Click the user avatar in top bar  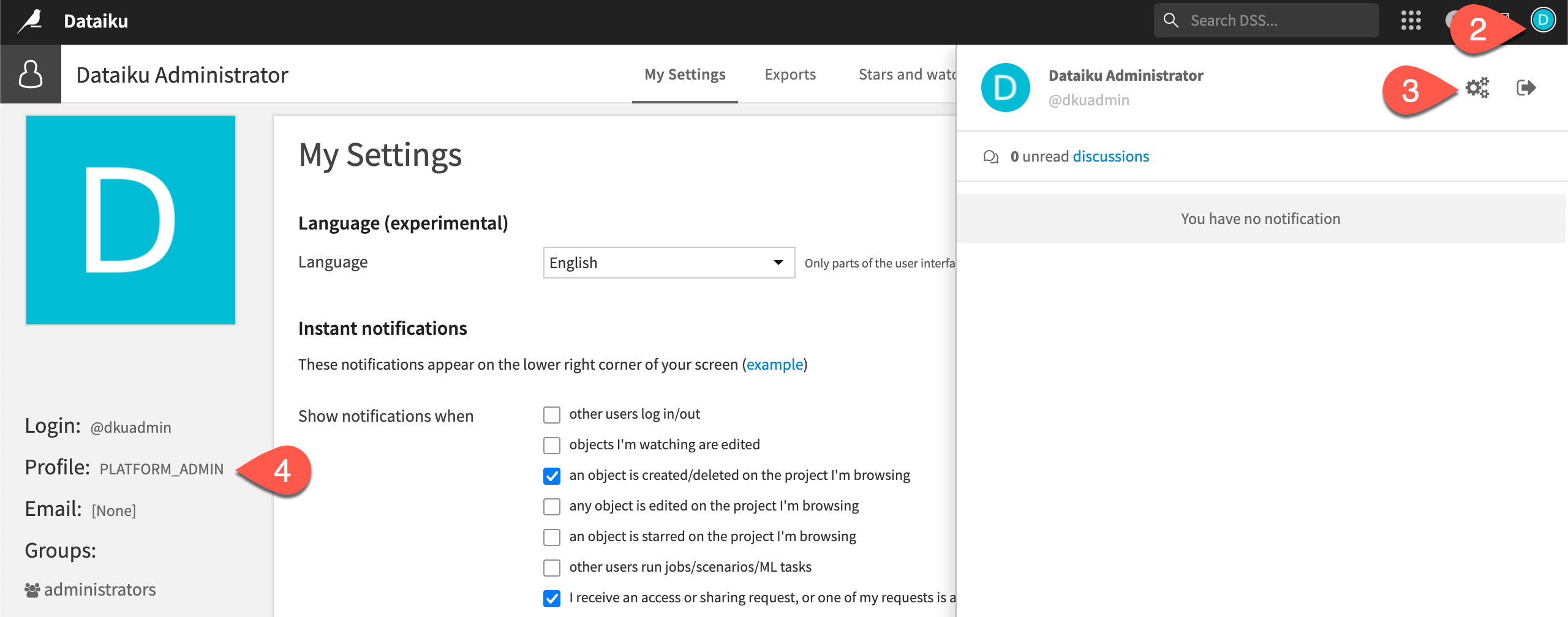[x=1543, y=20]
